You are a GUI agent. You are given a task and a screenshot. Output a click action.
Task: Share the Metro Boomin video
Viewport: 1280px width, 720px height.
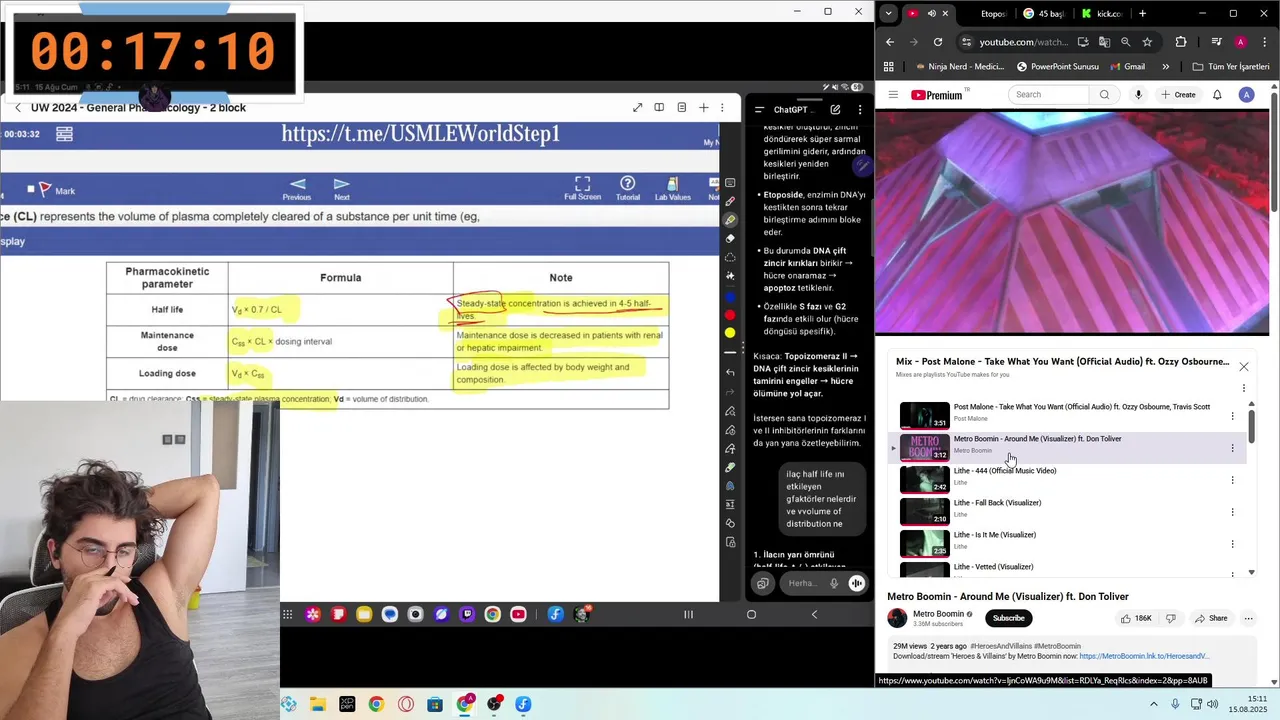1211,618
